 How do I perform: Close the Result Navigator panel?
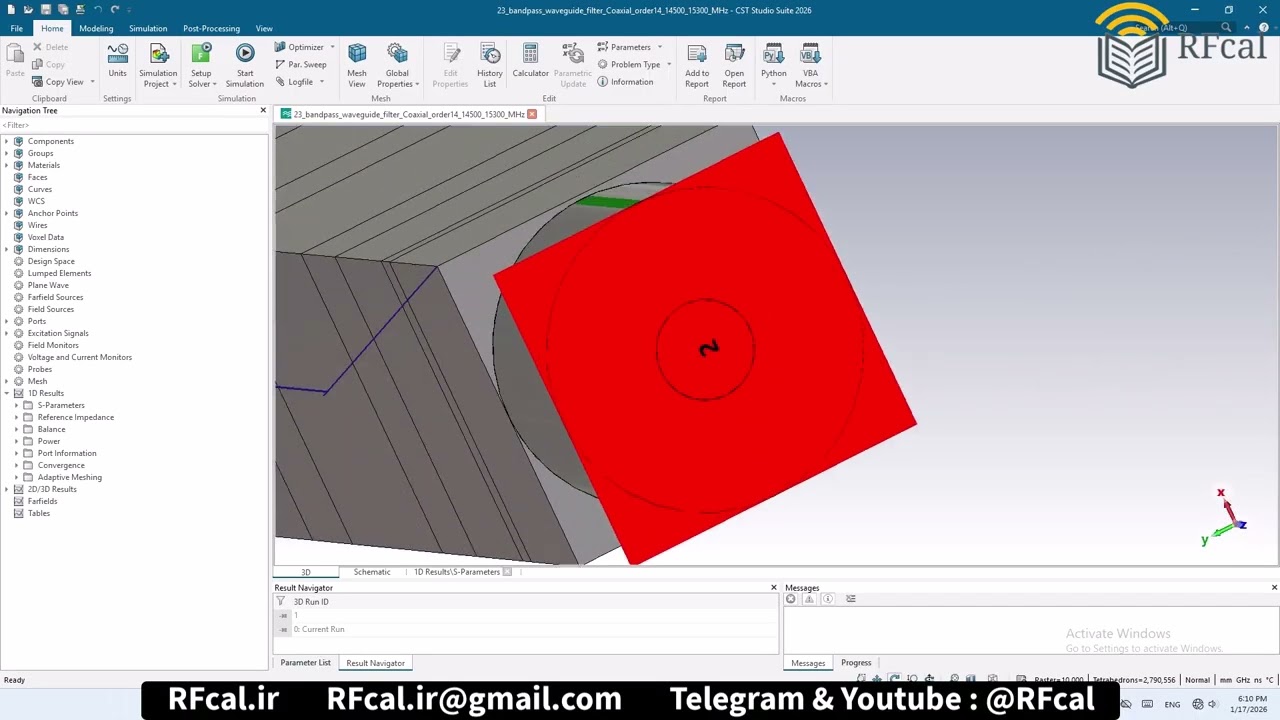point(773,588)
